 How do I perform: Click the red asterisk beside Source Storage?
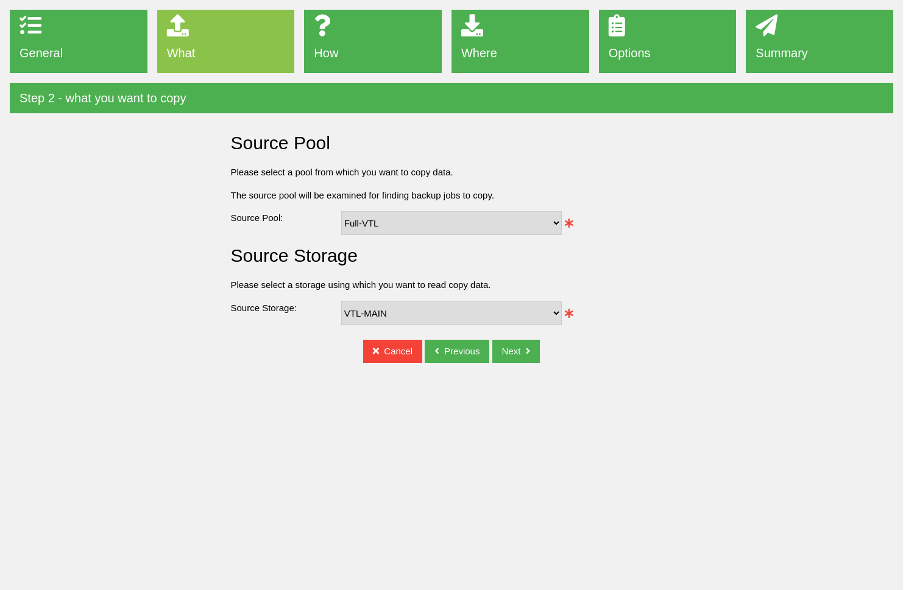coord(569,314)
